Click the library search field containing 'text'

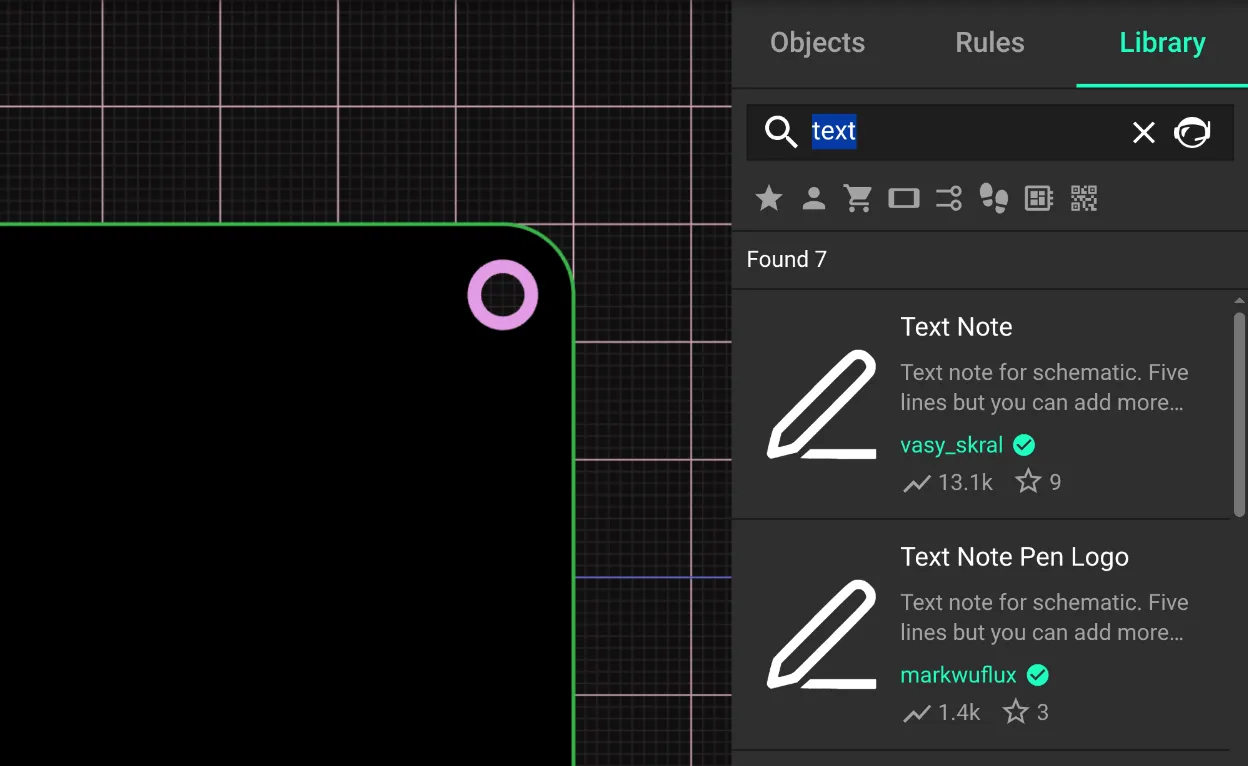click(x=990, y=132)
